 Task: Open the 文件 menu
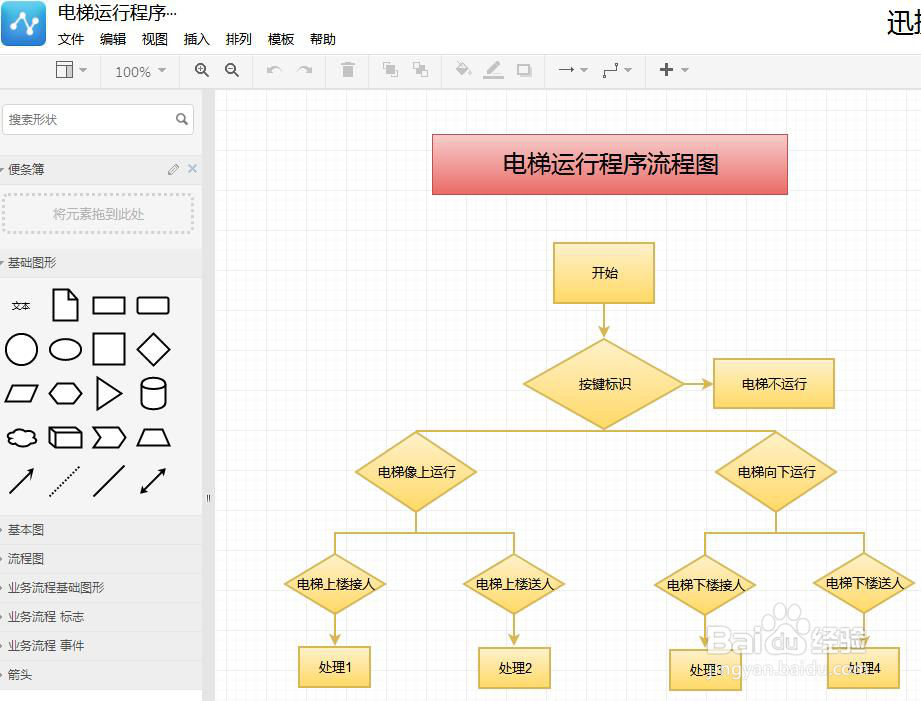71,39
